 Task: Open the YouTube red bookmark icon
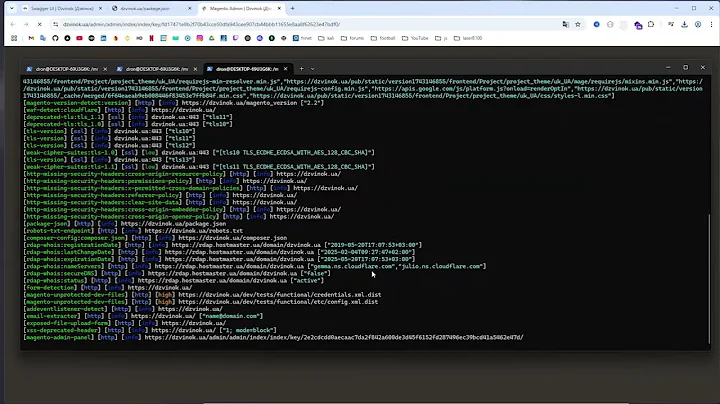(x=79, y=38)
